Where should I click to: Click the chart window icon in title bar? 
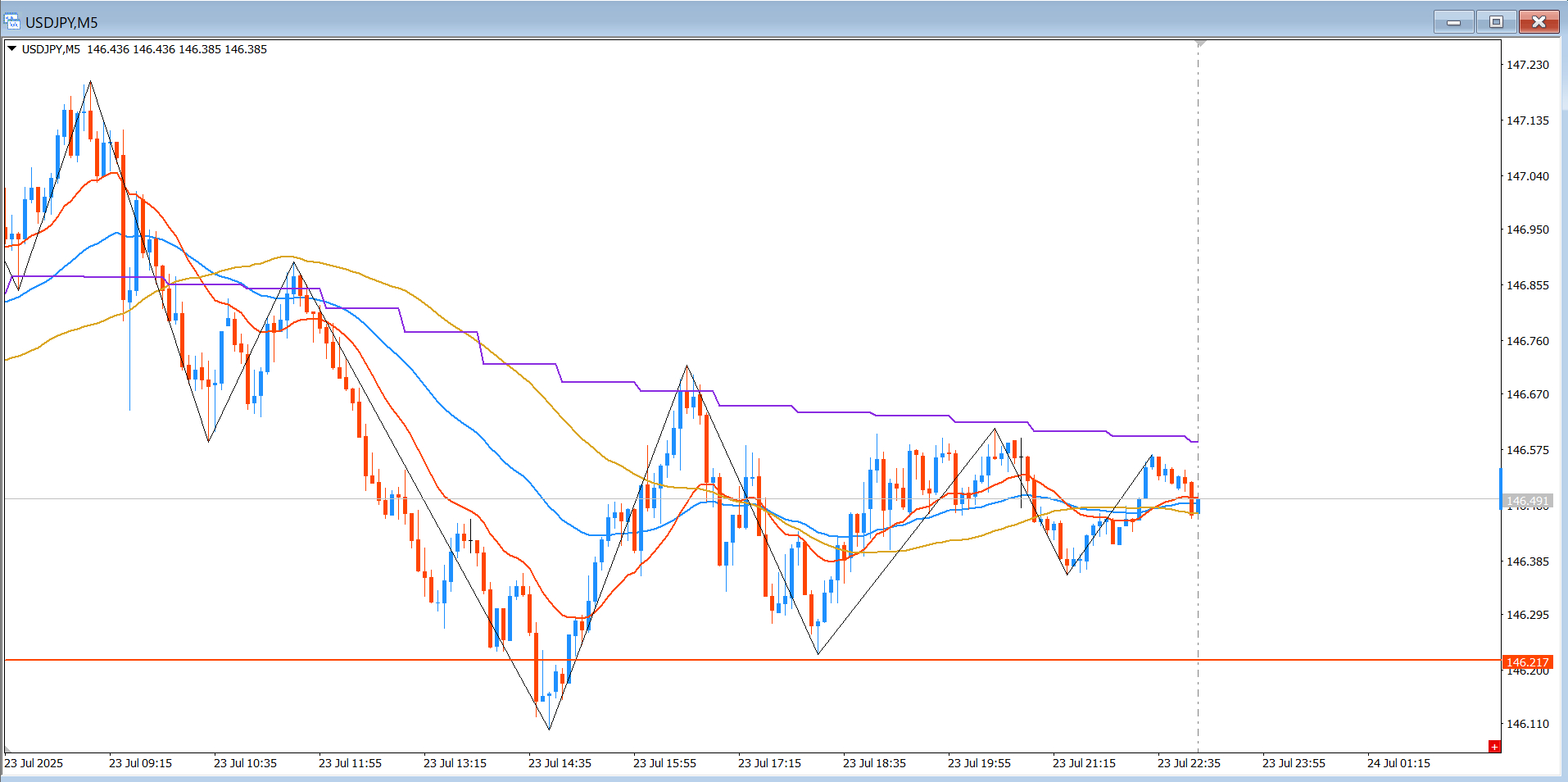pyautogui.click(x=12, y=22)
